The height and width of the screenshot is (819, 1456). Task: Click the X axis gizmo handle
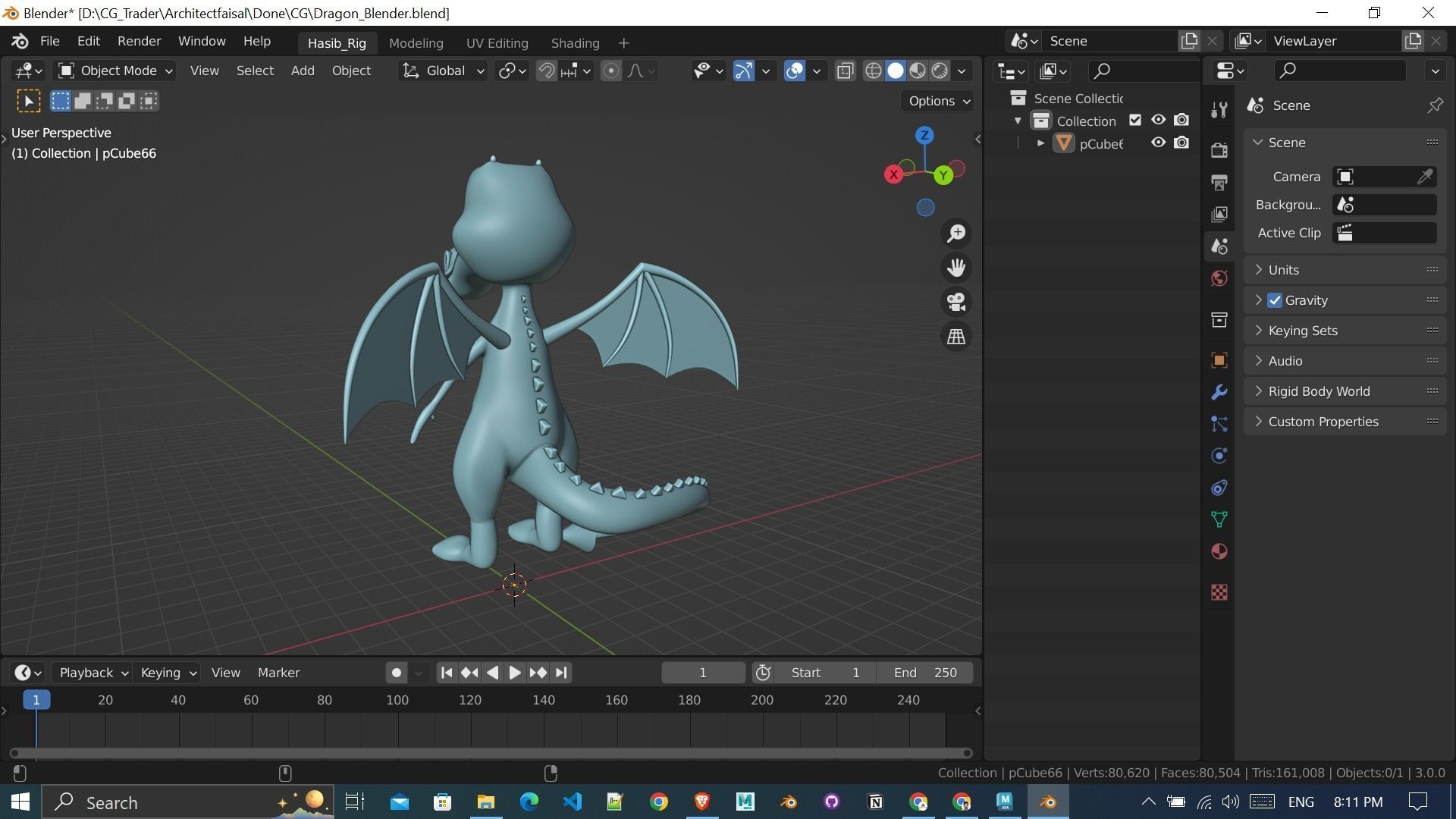893,174
